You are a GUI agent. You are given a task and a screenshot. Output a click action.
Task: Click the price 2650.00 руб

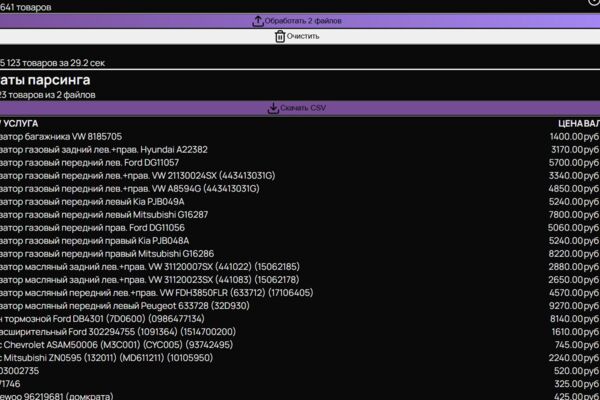click(x=574, y=280)
